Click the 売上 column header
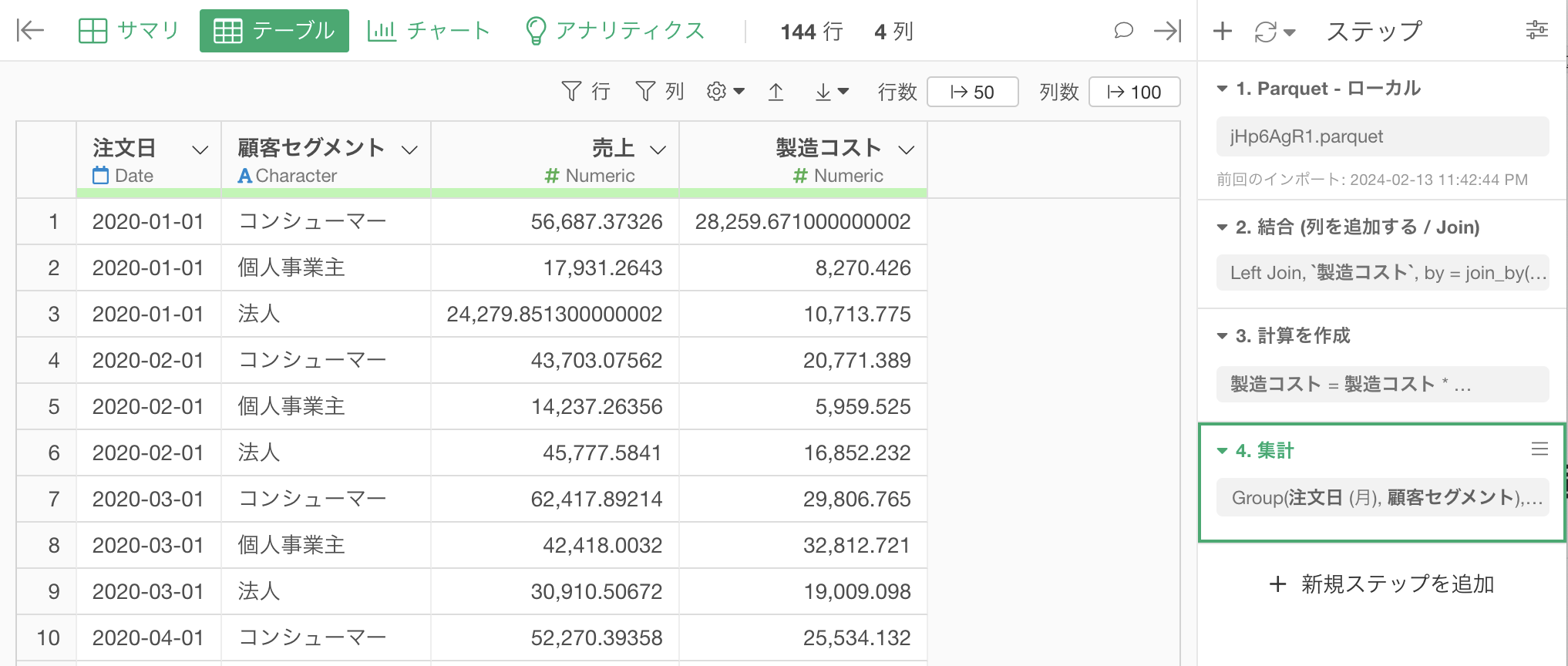The image size is (1568, 666). coord(614,147)
